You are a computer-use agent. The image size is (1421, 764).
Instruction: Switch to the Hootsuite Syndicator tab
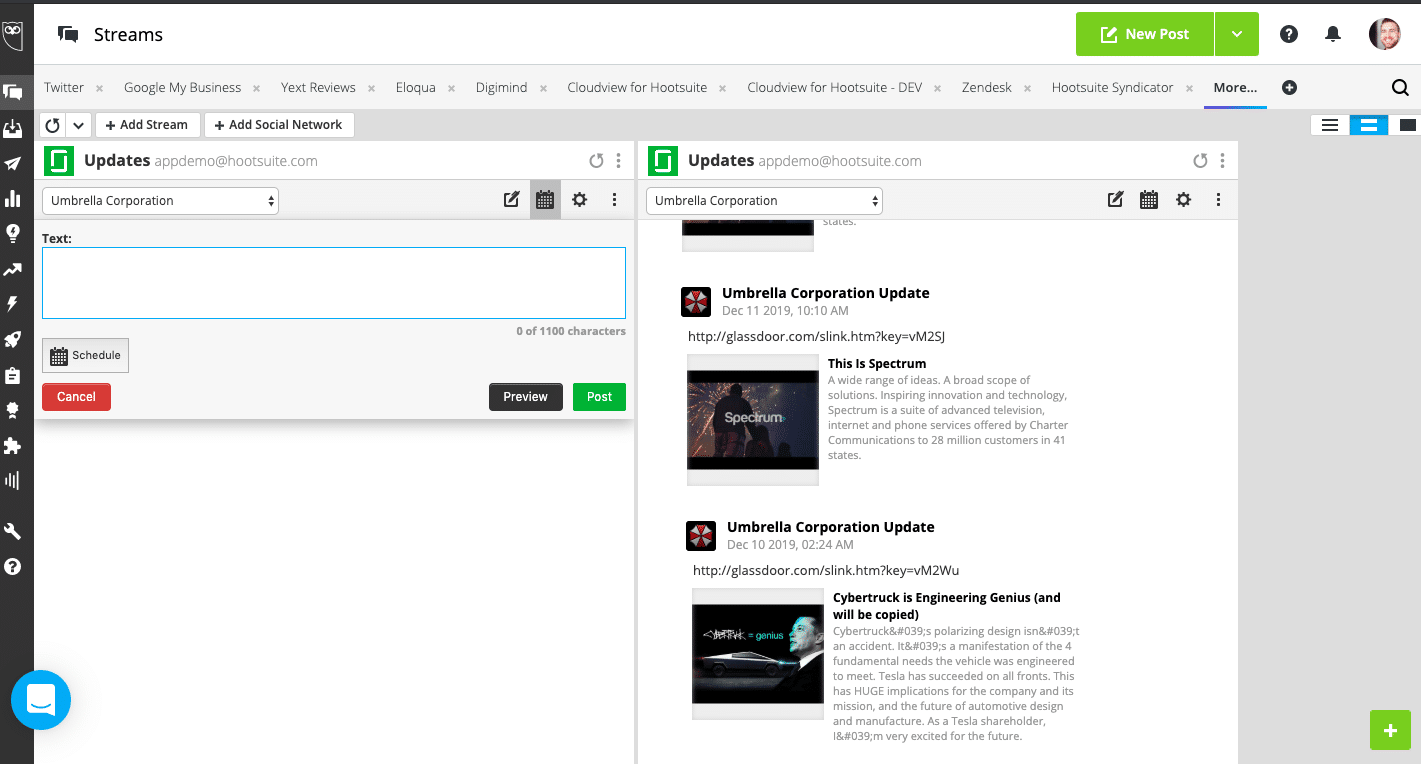click(x=1112, y=88)
